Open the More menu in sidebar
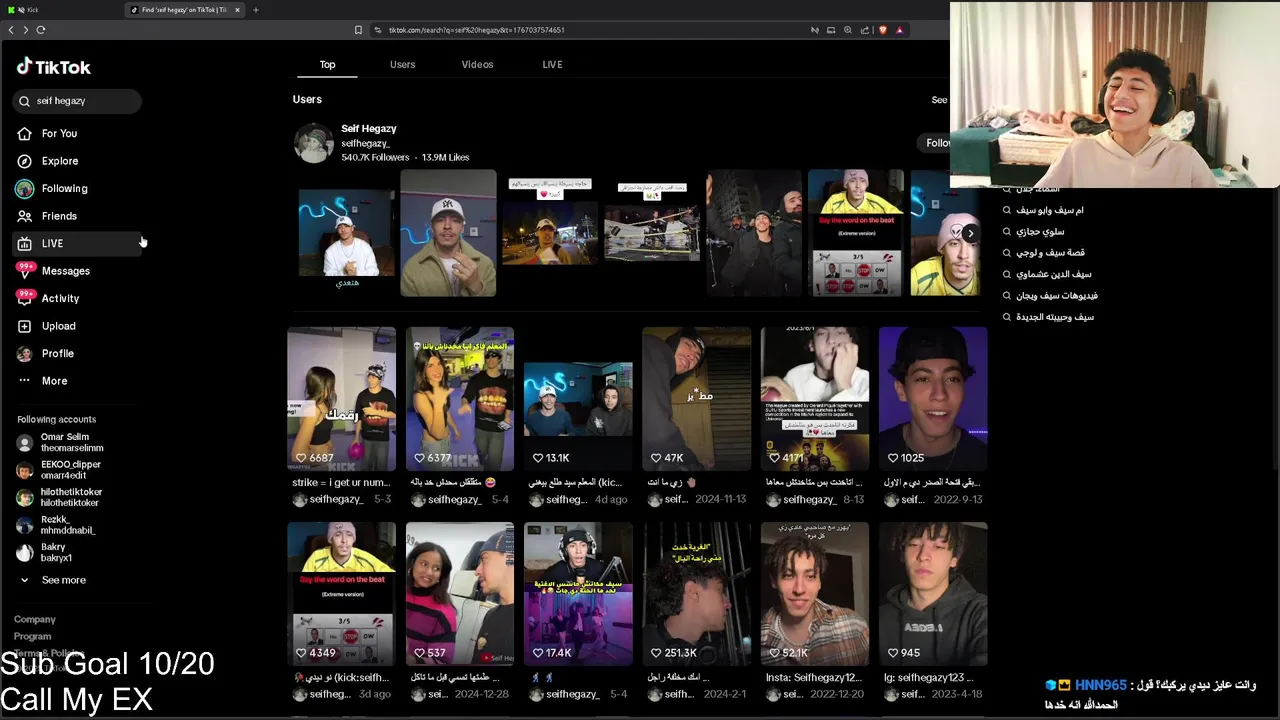The image size is (1280, 720). (54, 381)
